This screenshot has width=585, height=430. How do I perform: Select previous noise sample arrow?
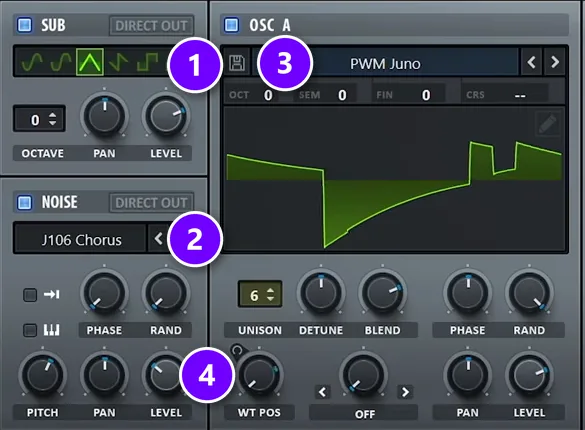(159, 239)
